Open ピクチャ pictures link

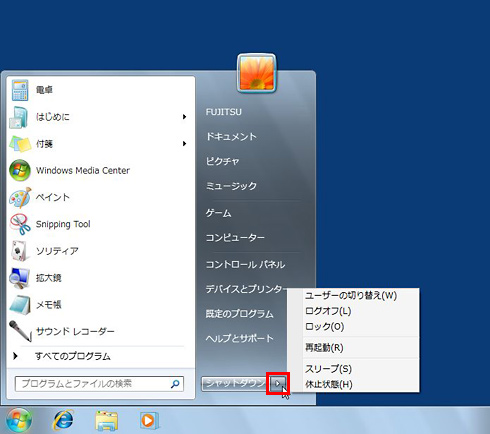[222, 161]
